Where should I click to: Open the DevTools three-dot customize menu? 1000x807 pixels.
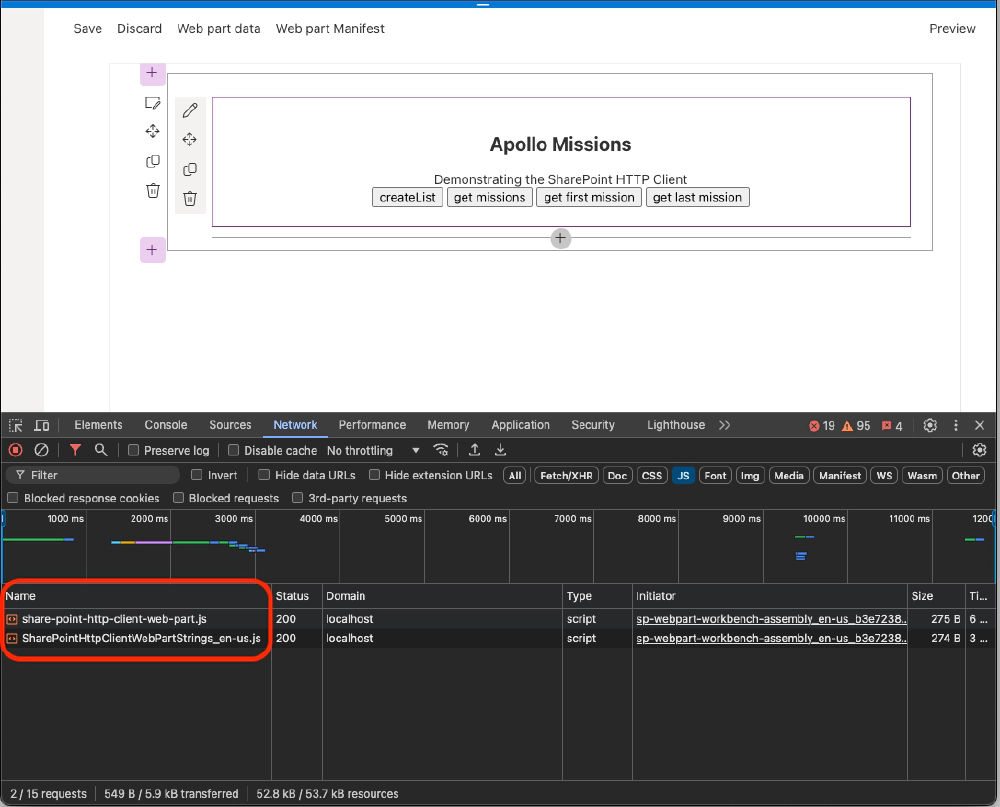955,426
